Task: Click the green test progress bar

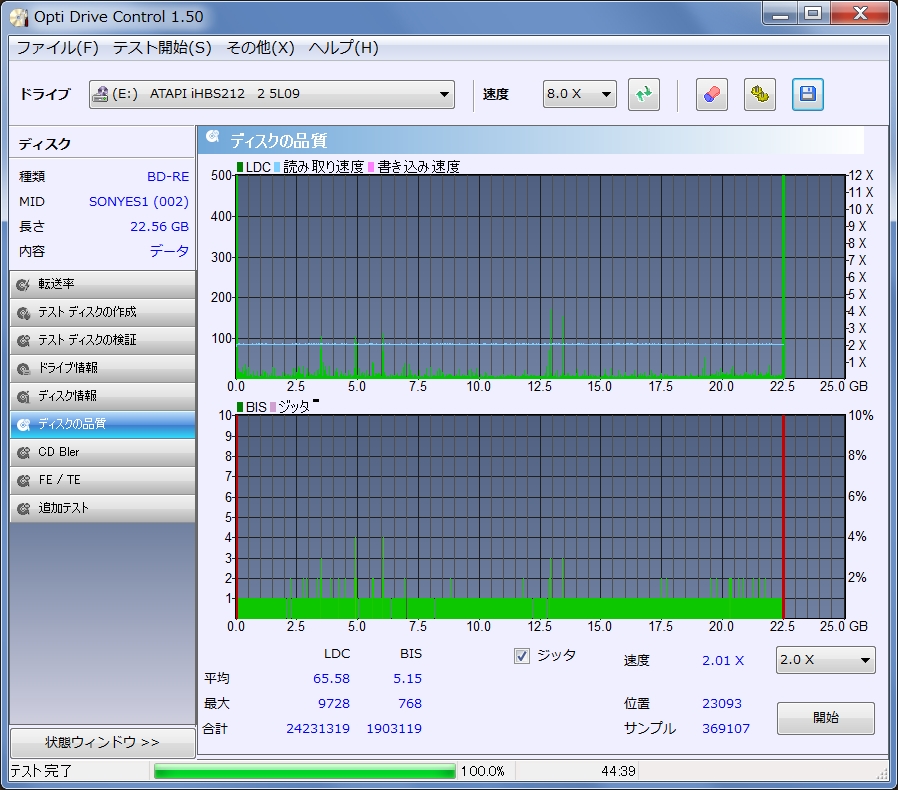Action: point(304,771)
